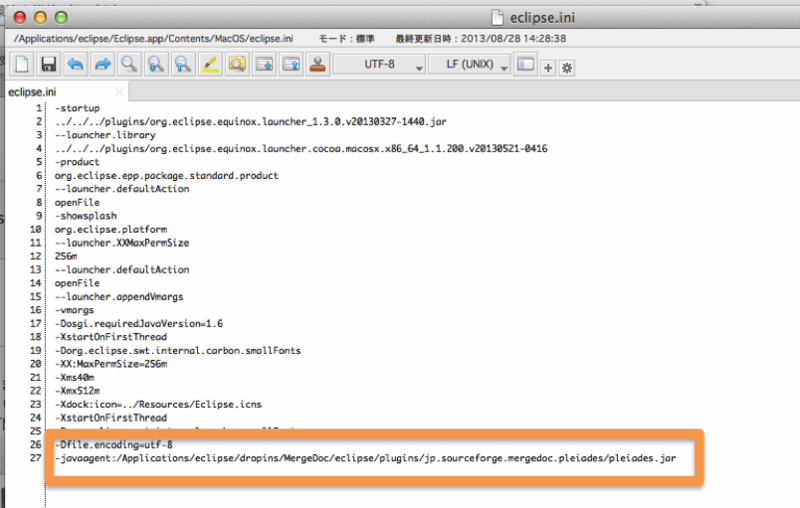800x508 pixels.
Task: Open multi-file search with the folder magnifier icon
Action: coord(237,65)
